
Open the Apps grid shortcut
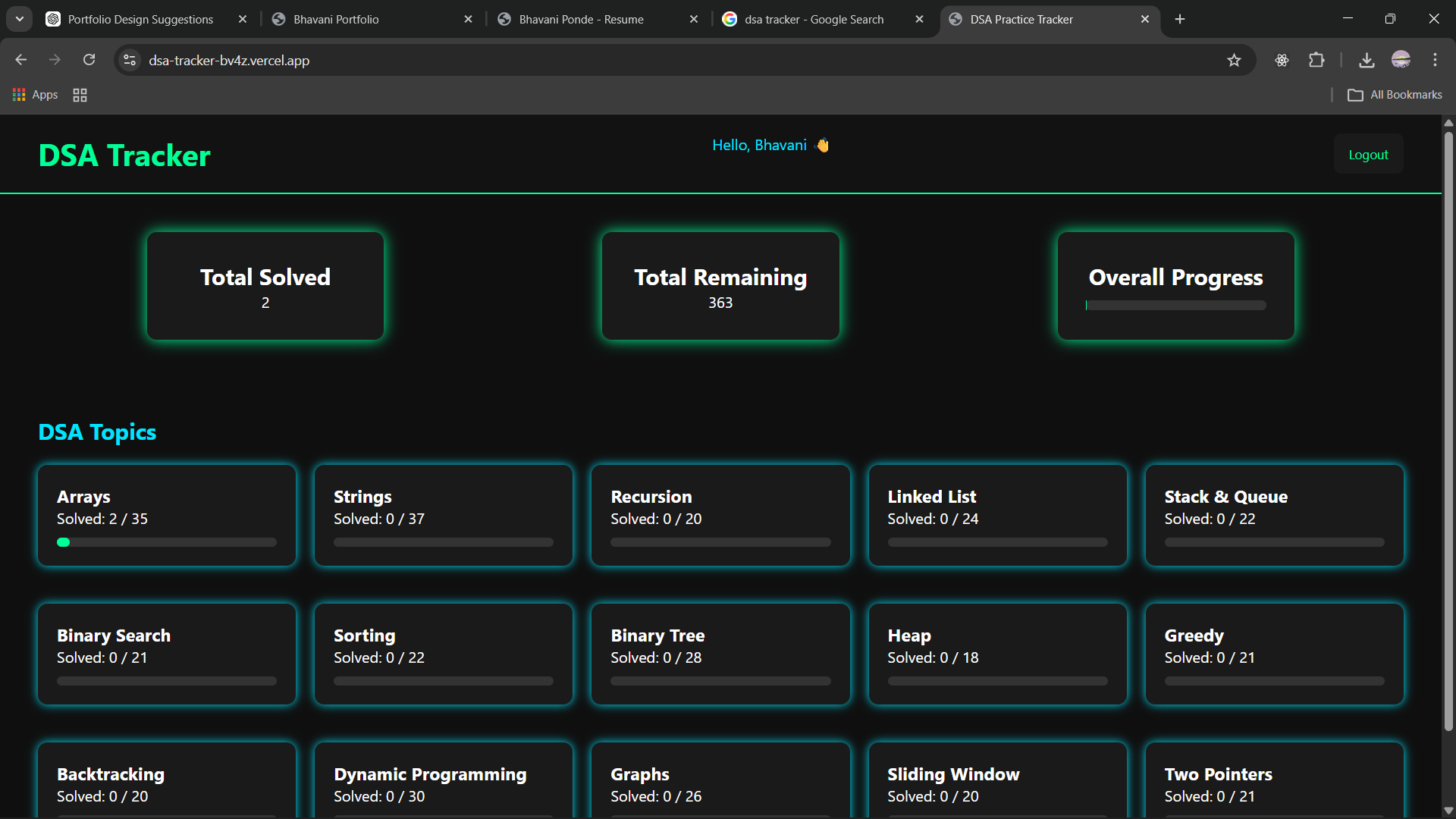[x=35, y=95]
